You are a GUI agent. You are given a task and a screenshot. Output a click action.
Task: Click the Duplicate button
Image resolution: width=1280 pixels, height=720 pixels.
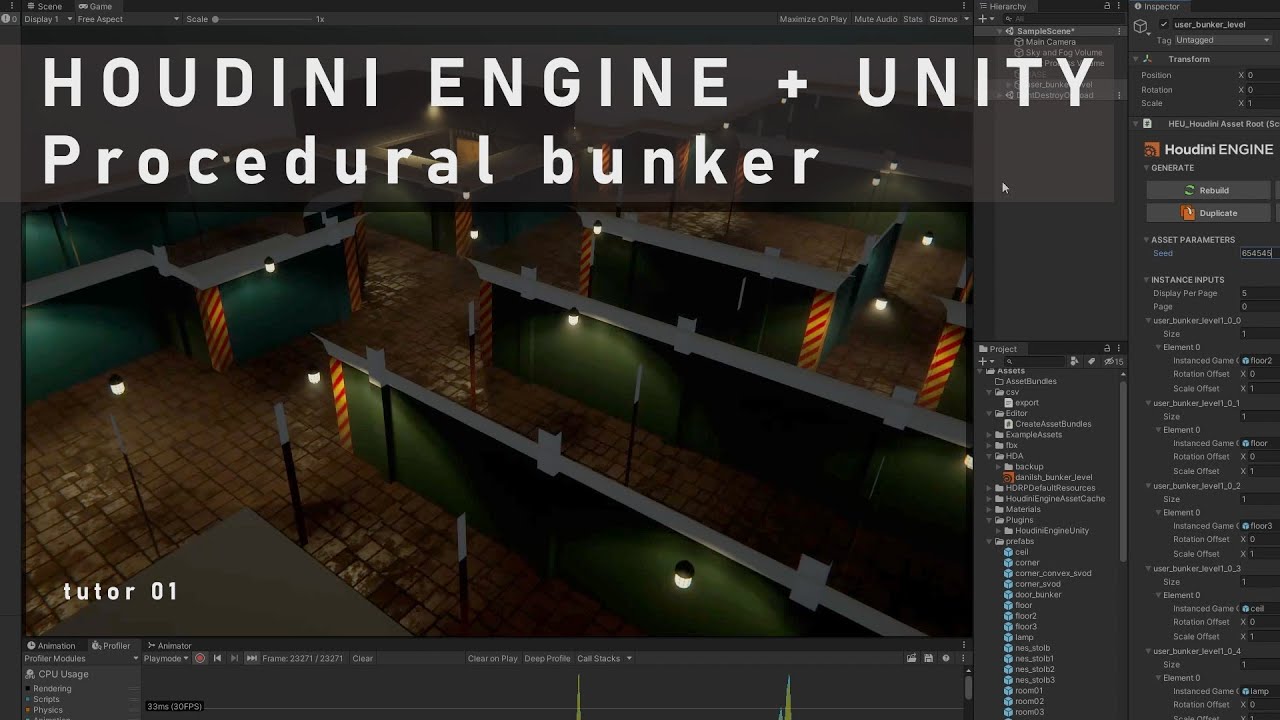[1208, 213]
